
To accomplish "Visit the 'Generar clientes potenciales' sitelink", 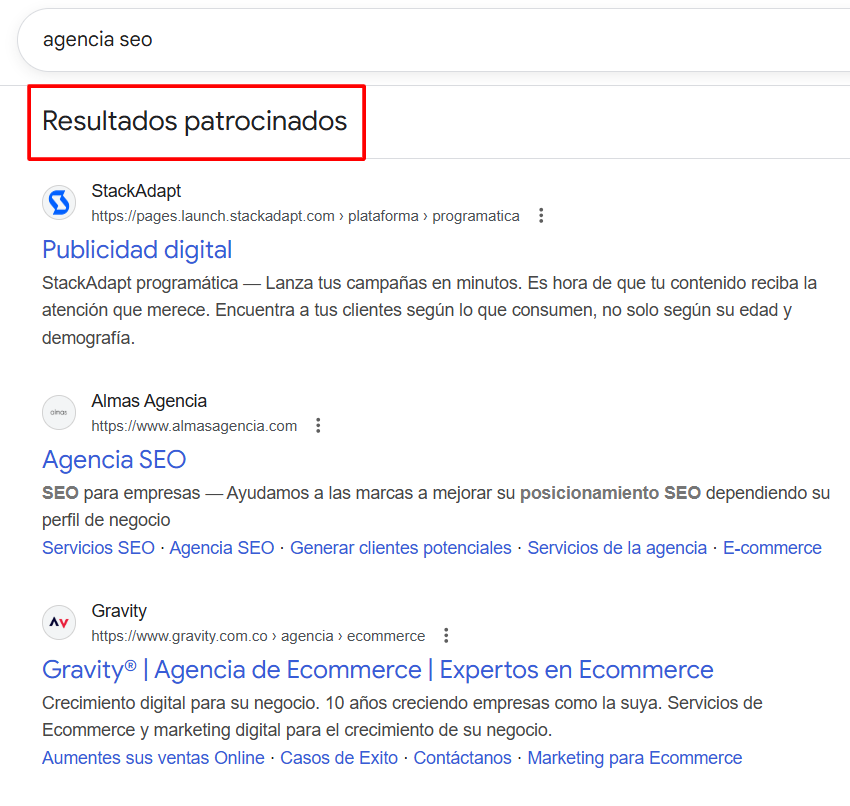I will tap(400, 548).
